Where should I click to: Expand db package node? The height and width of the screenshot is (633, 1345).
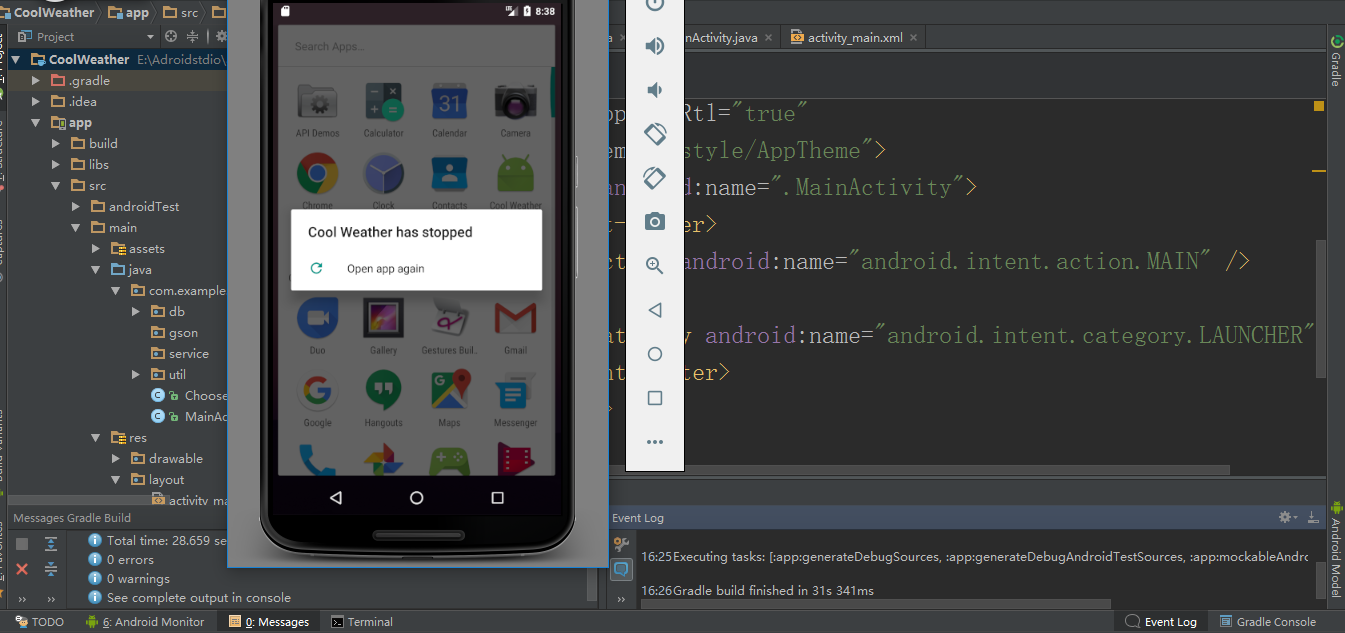point(136,311)
